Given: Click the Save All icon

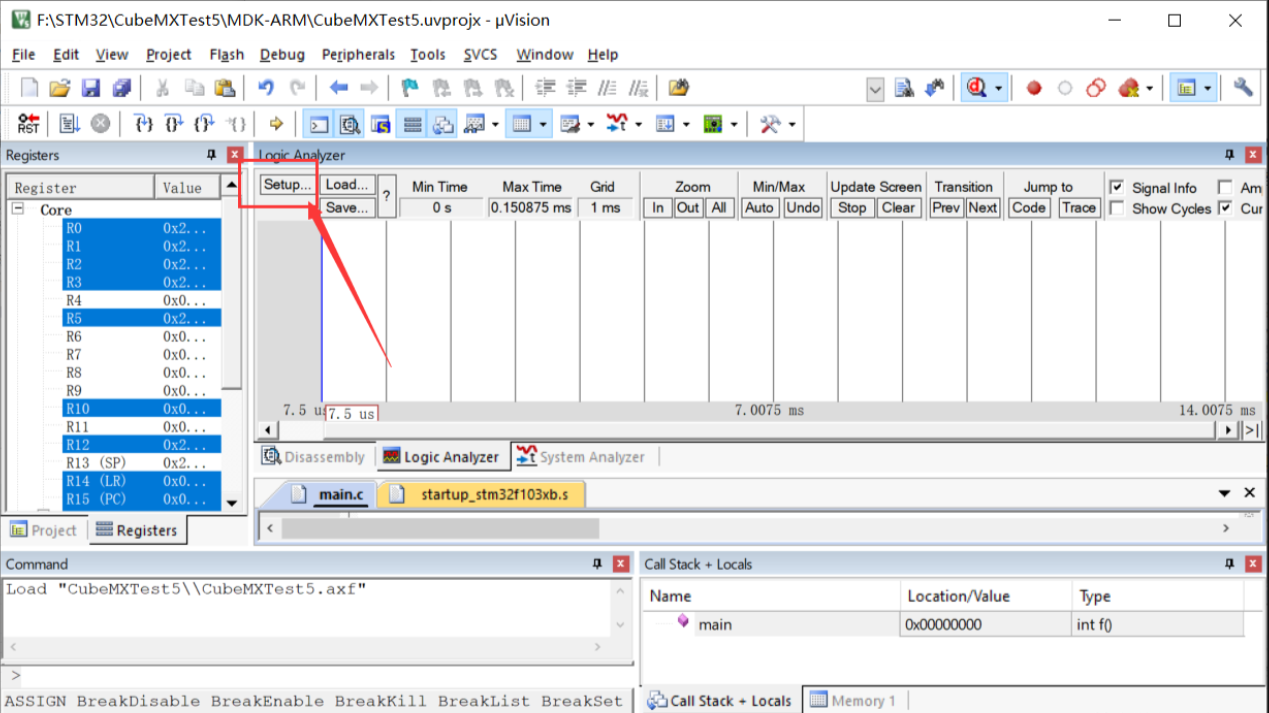Looking at the screenshot, I should point(122,88).
